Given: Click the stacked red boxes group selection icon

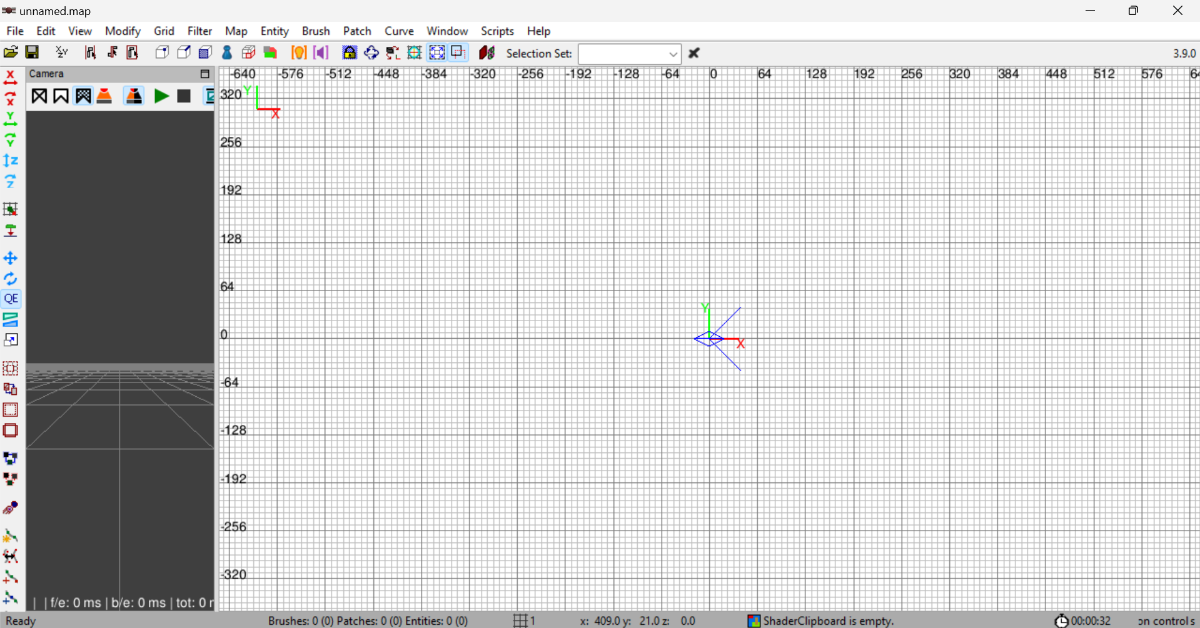Looking at the screenshot, I should 249,52.
